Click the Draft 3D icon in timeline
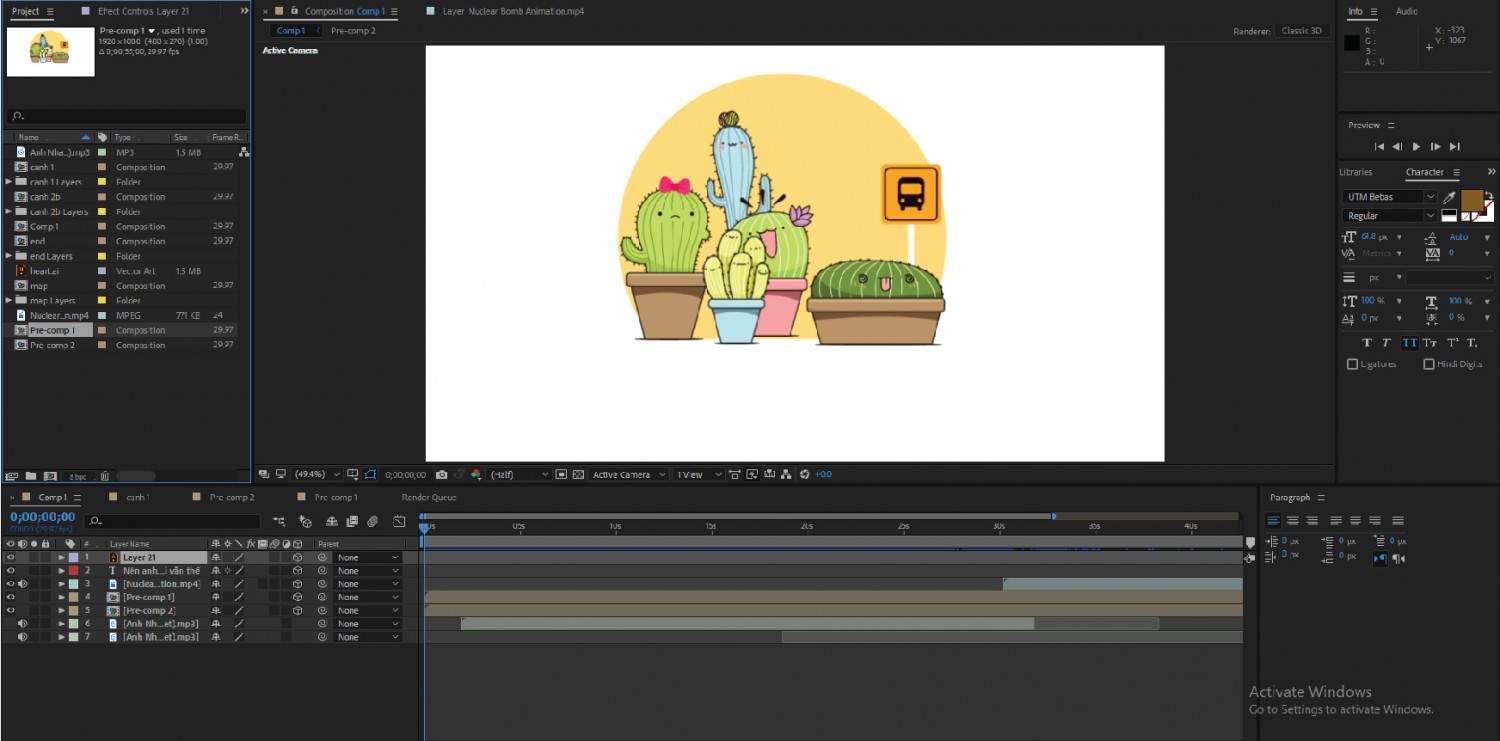The height and width of the screenshot is (741, 1500). coord(305,521)
